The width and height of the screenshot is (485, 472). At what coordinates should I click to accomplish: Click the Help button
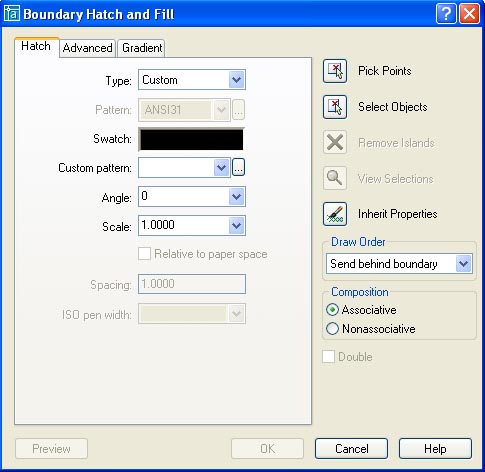(435, 449)
